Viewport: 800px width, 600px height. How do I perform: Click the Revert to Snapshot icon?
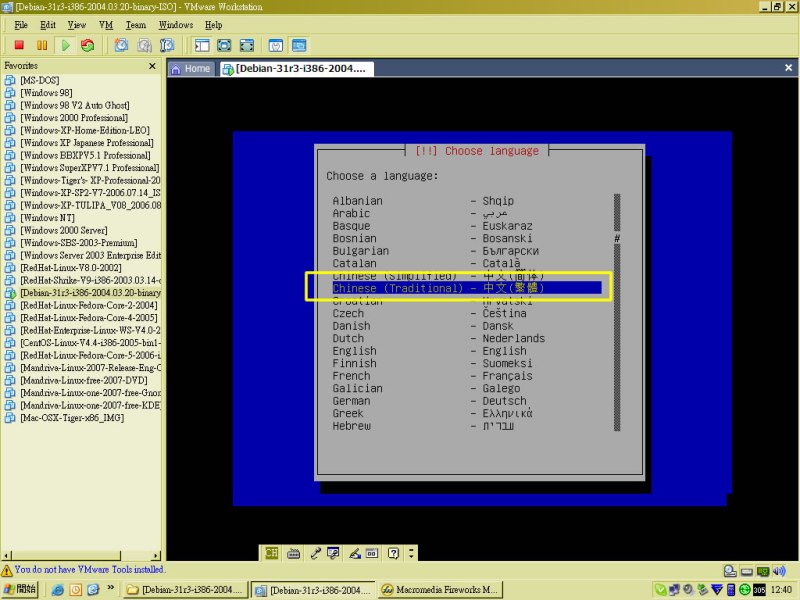tap(144, 45)
